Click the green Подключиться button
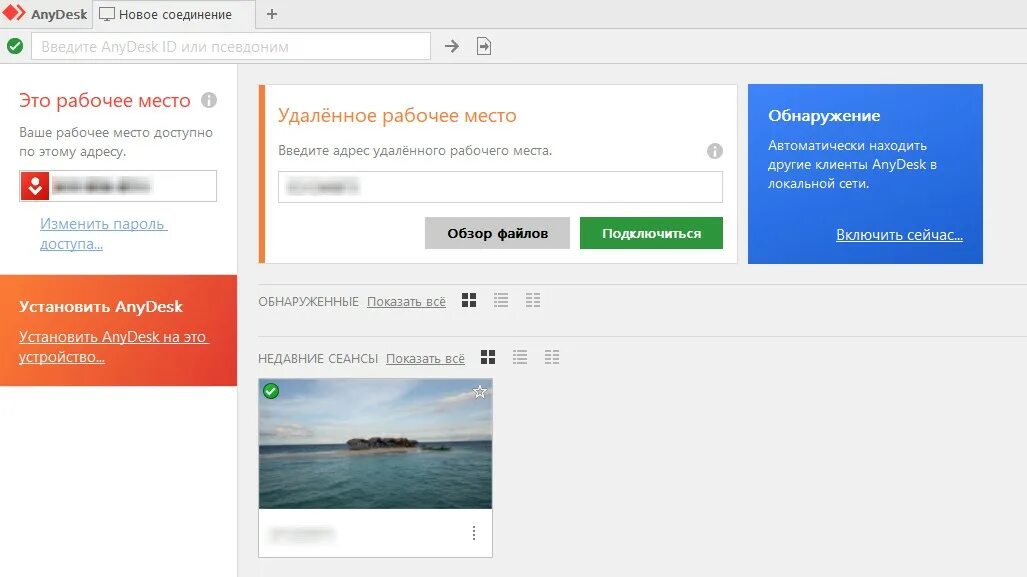1027x577 pixels. 651,233
